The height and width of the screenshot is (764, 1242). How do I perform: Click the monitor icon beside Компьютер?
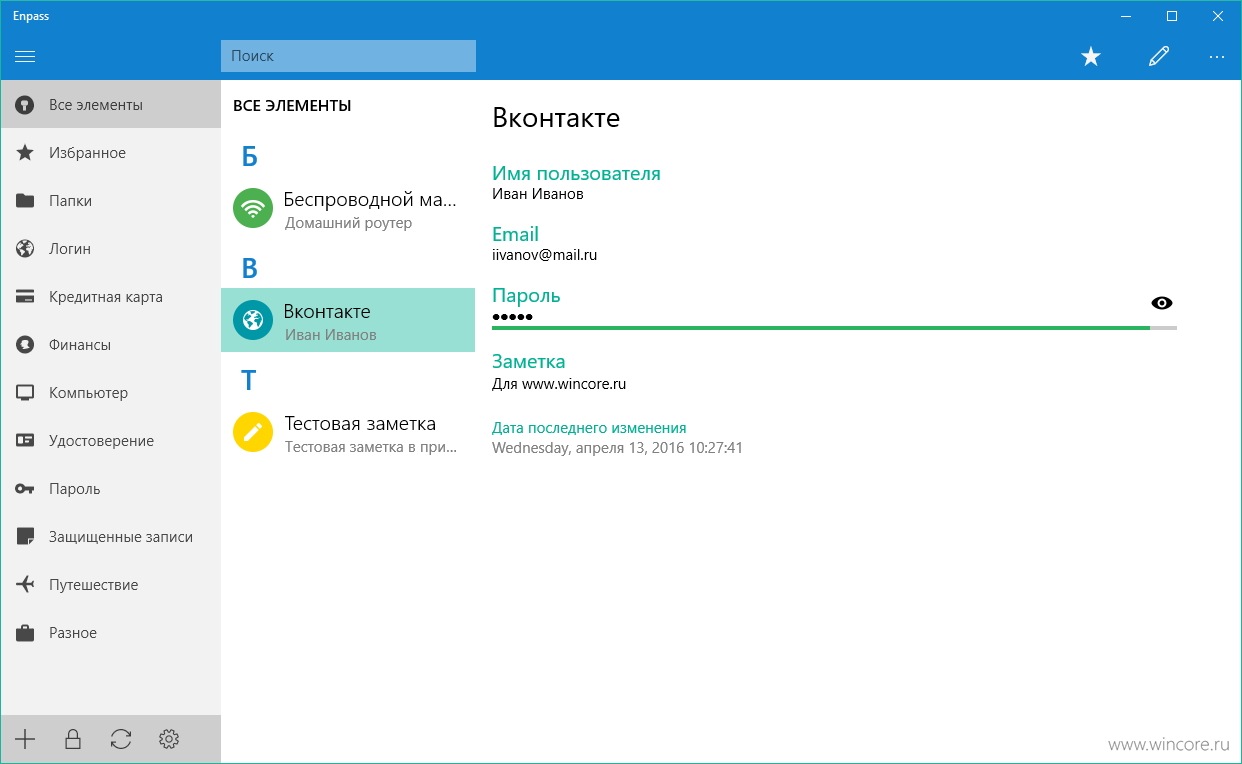click(25, 393)
